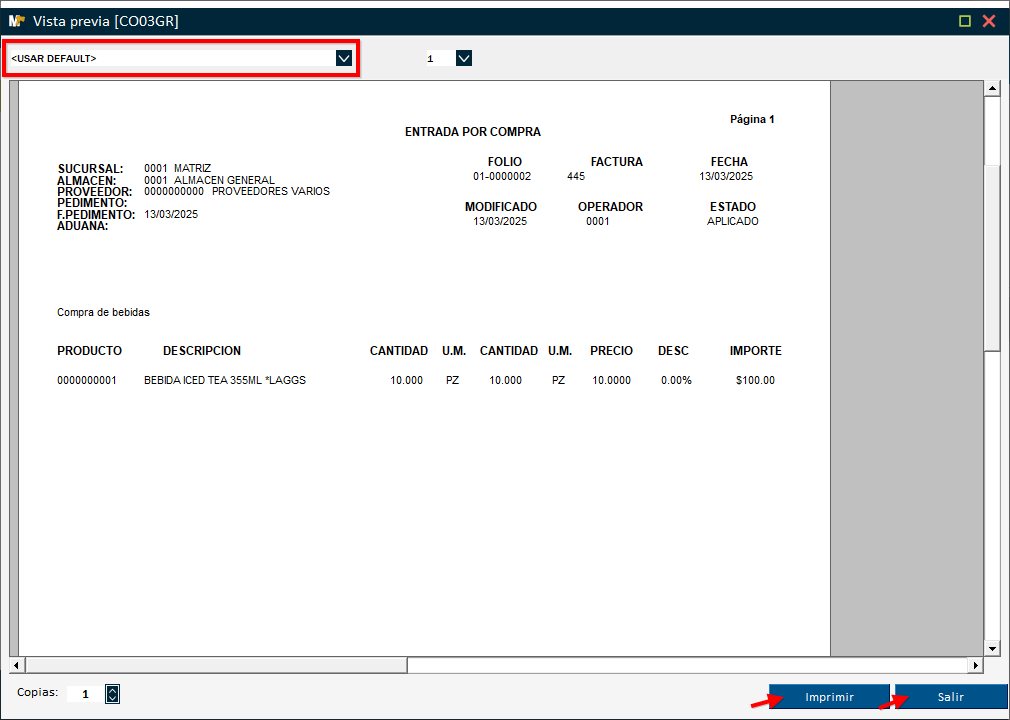Click the Copias: label
This screenshot has width=1010, height=720.
point(37,692)
